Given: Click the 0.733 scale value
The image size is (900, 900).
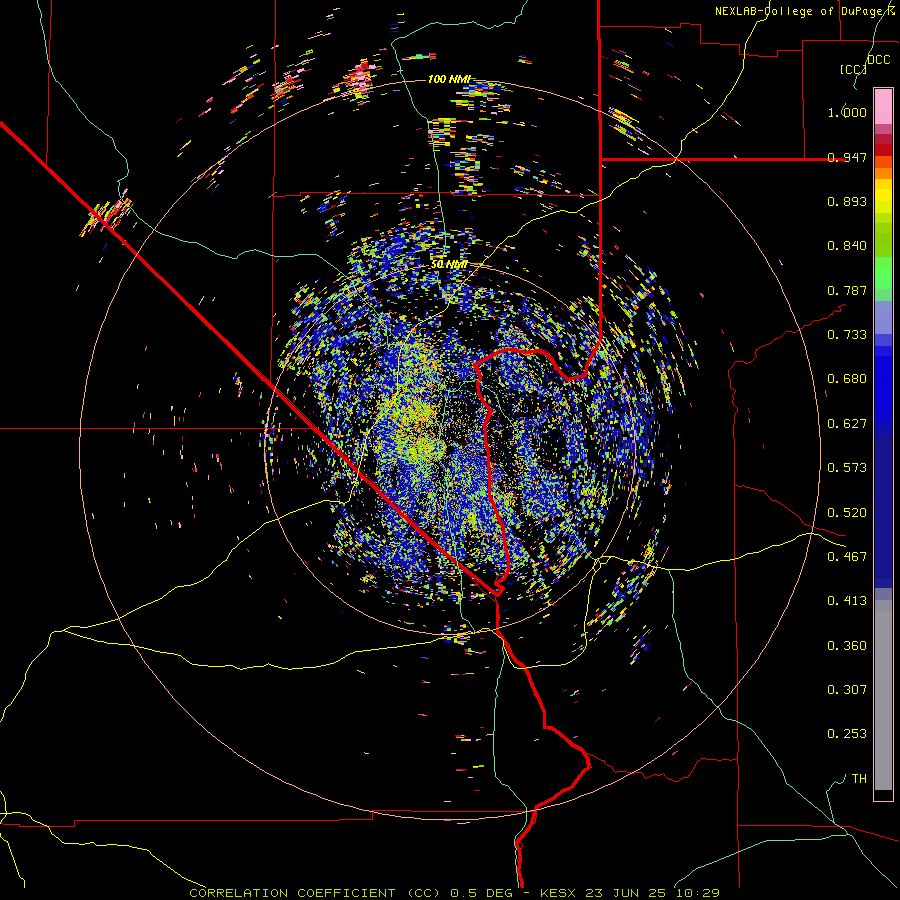Looking at the screenshot, I should point(847,335).
